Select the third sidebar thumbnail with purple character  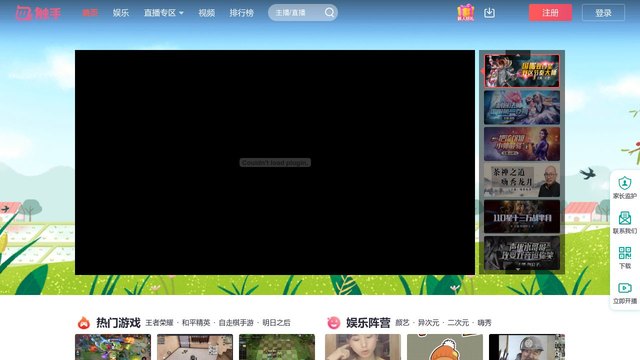(x=522, y=144)
